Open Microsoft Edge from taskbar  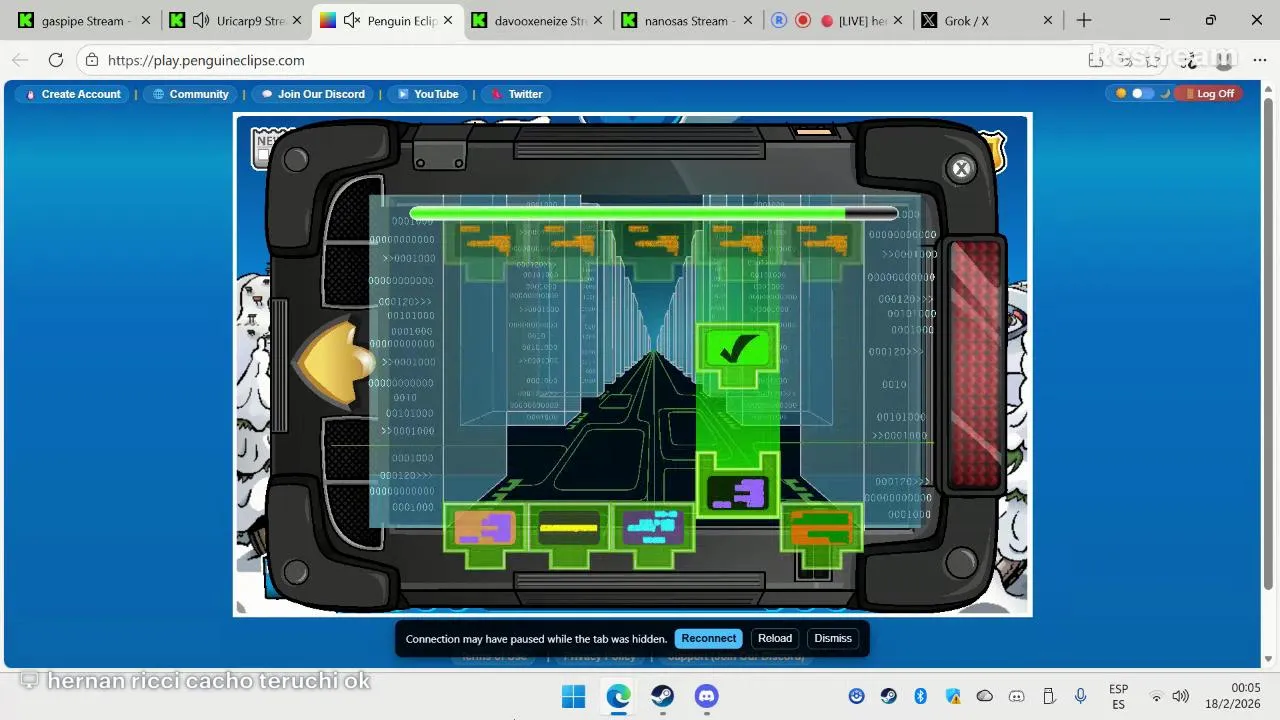coord(618,696)
